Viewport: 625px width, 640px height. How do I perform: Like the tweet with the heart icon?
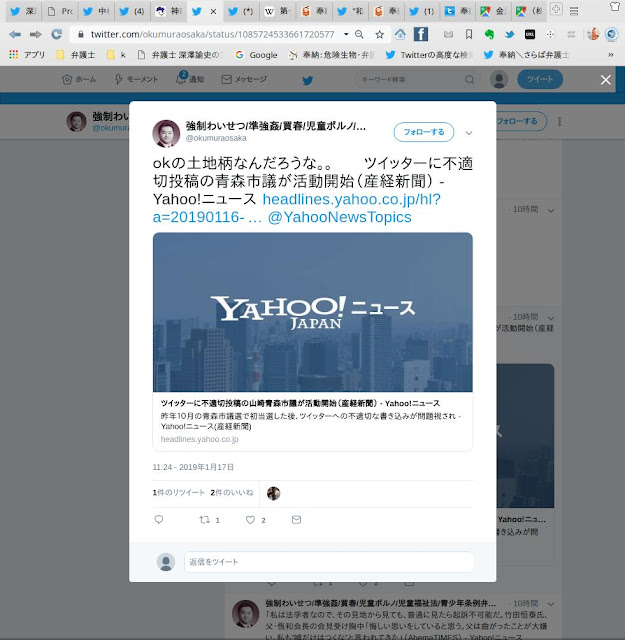coord(250,520)
